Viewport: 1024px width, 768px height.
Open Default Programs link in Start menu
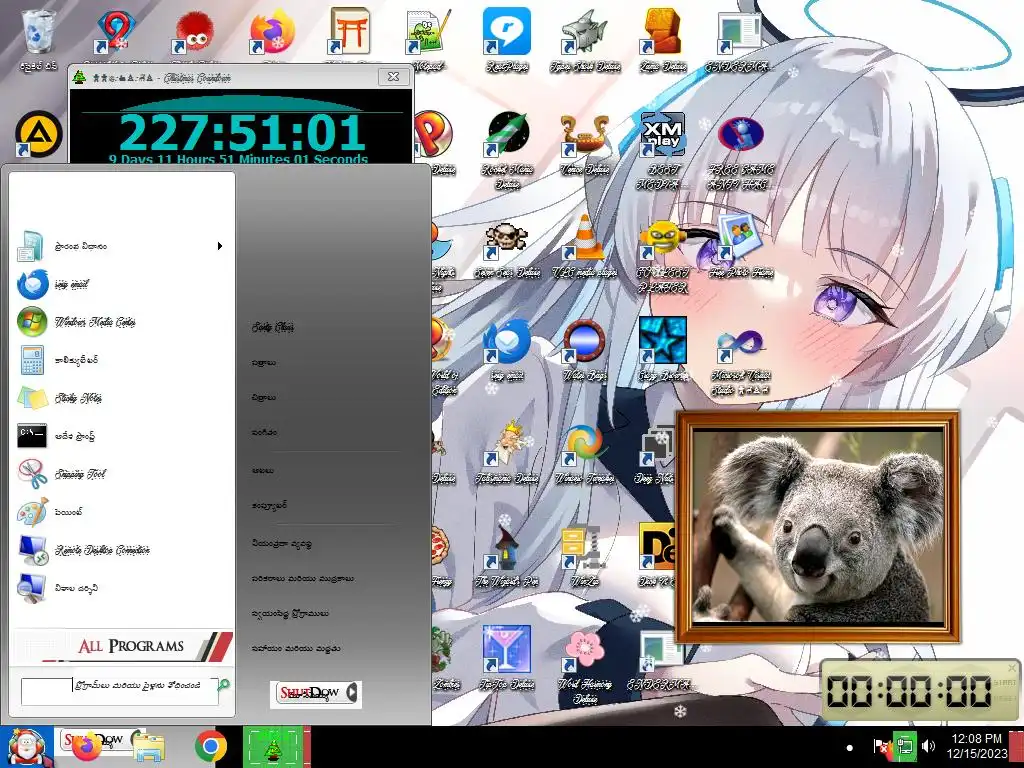(x=290, y=613)
